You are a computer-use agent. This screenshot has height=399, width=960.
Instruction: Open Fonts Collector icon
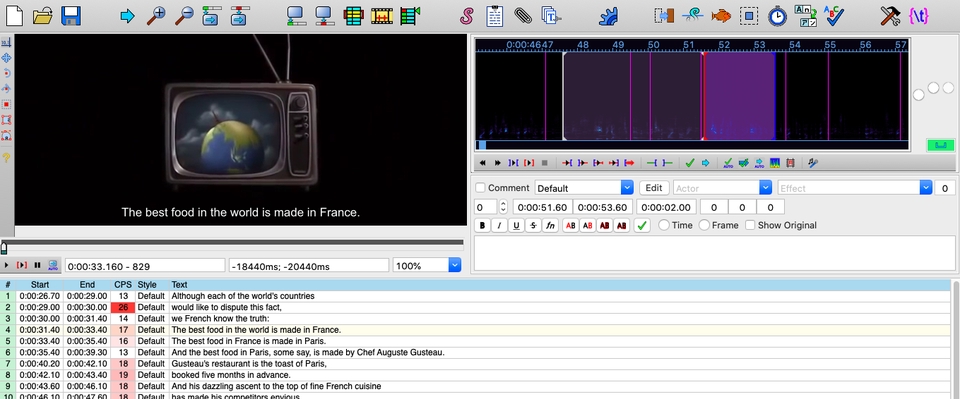[x=552, y=15]
